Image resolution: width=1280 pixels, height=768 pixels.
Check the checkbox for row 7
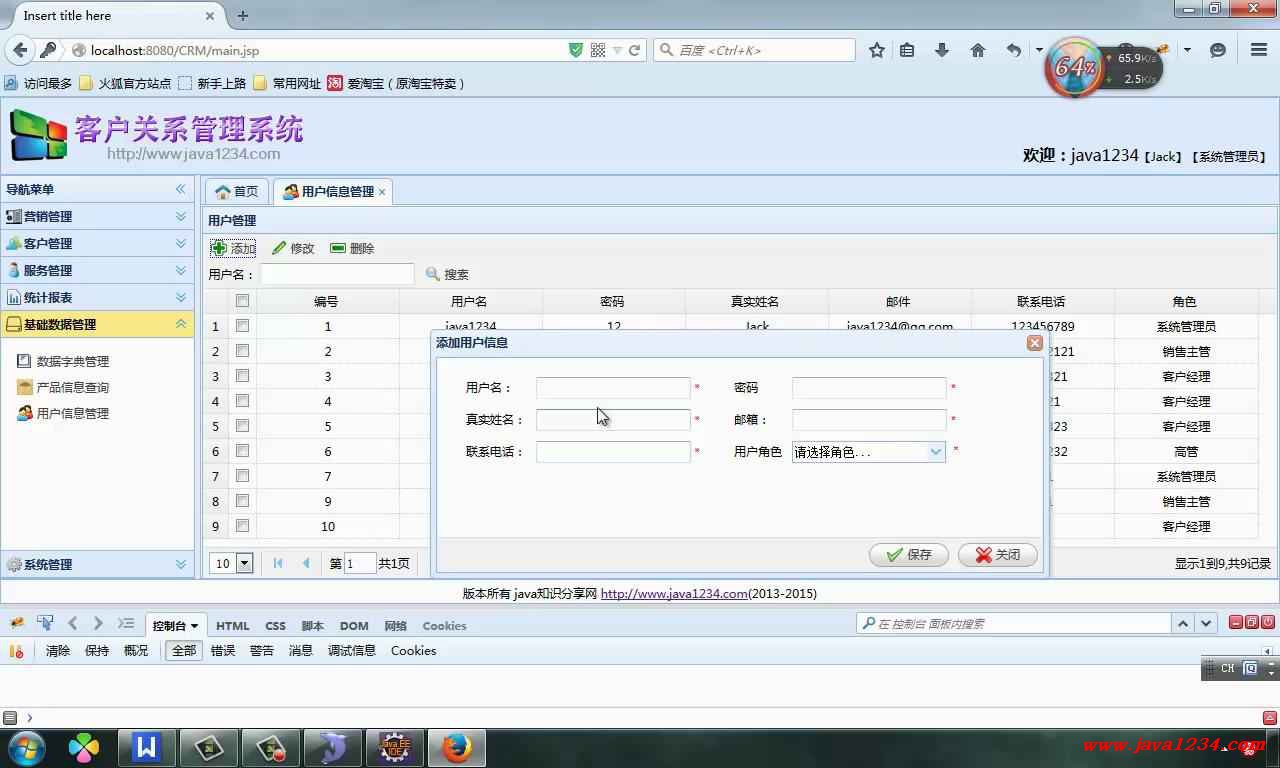pos(242,476)
